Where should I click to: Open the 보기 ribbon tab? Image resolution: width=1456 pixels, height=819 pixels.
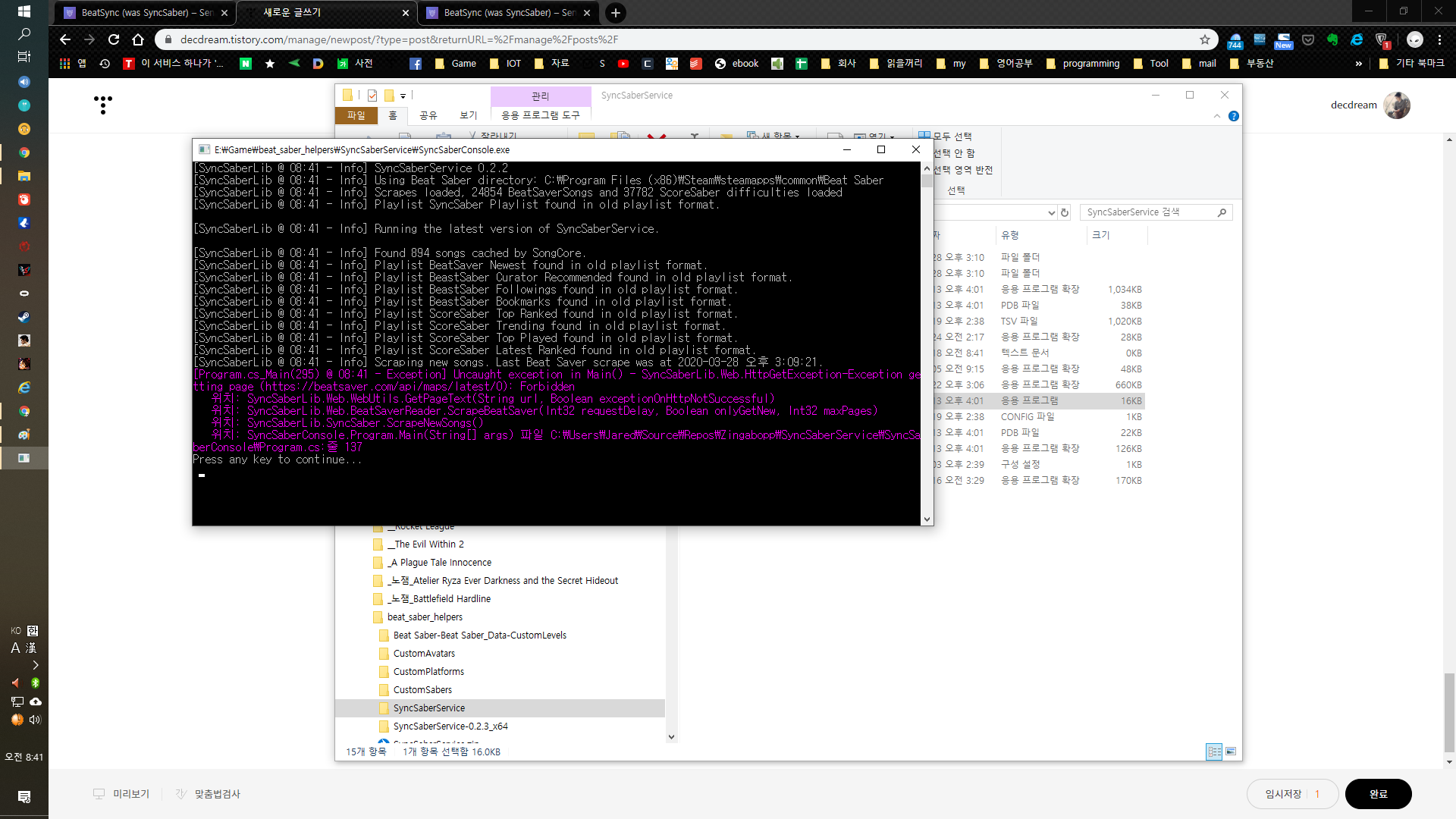click(469, 115)
